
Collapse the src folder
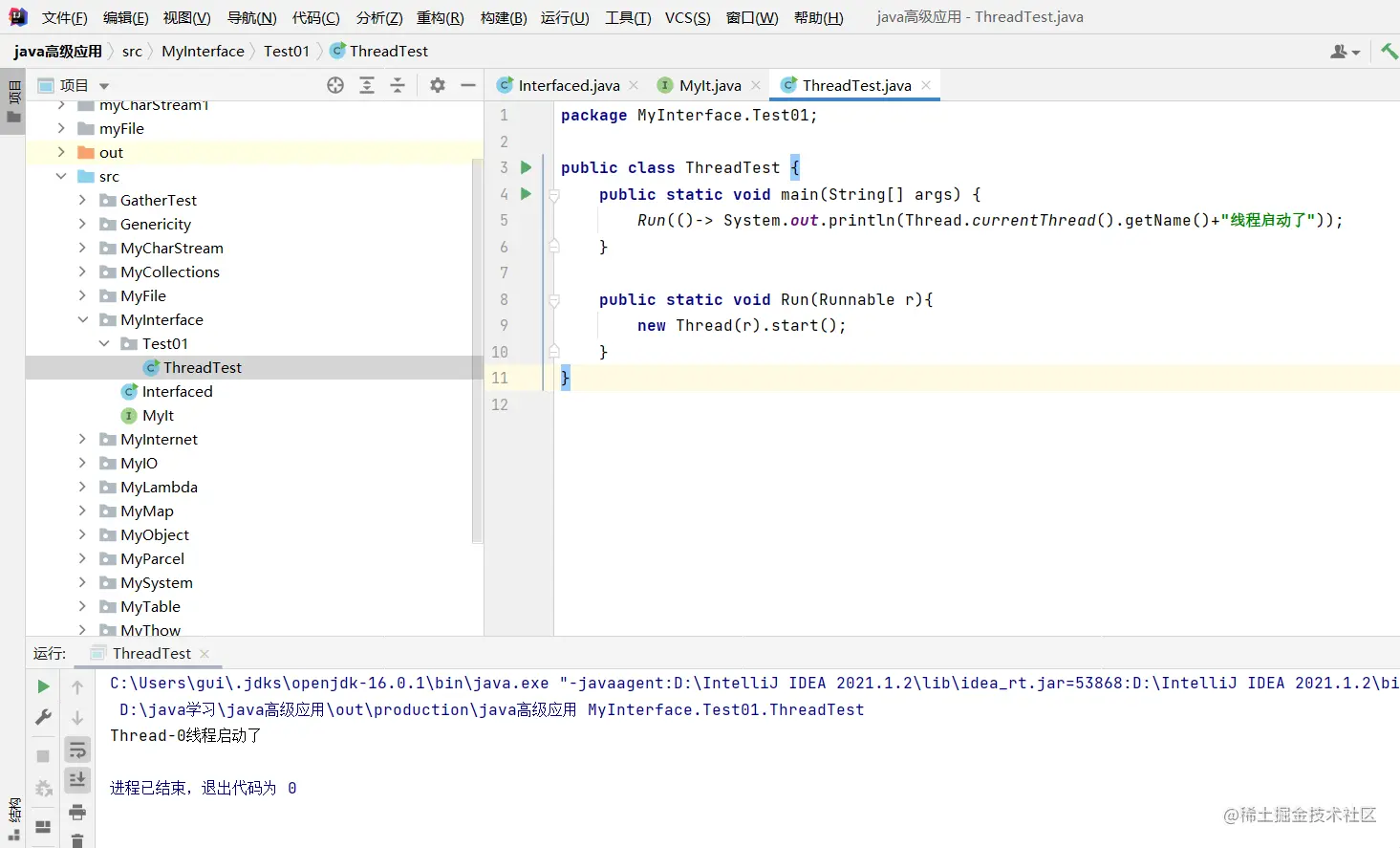tap(61, 176)
